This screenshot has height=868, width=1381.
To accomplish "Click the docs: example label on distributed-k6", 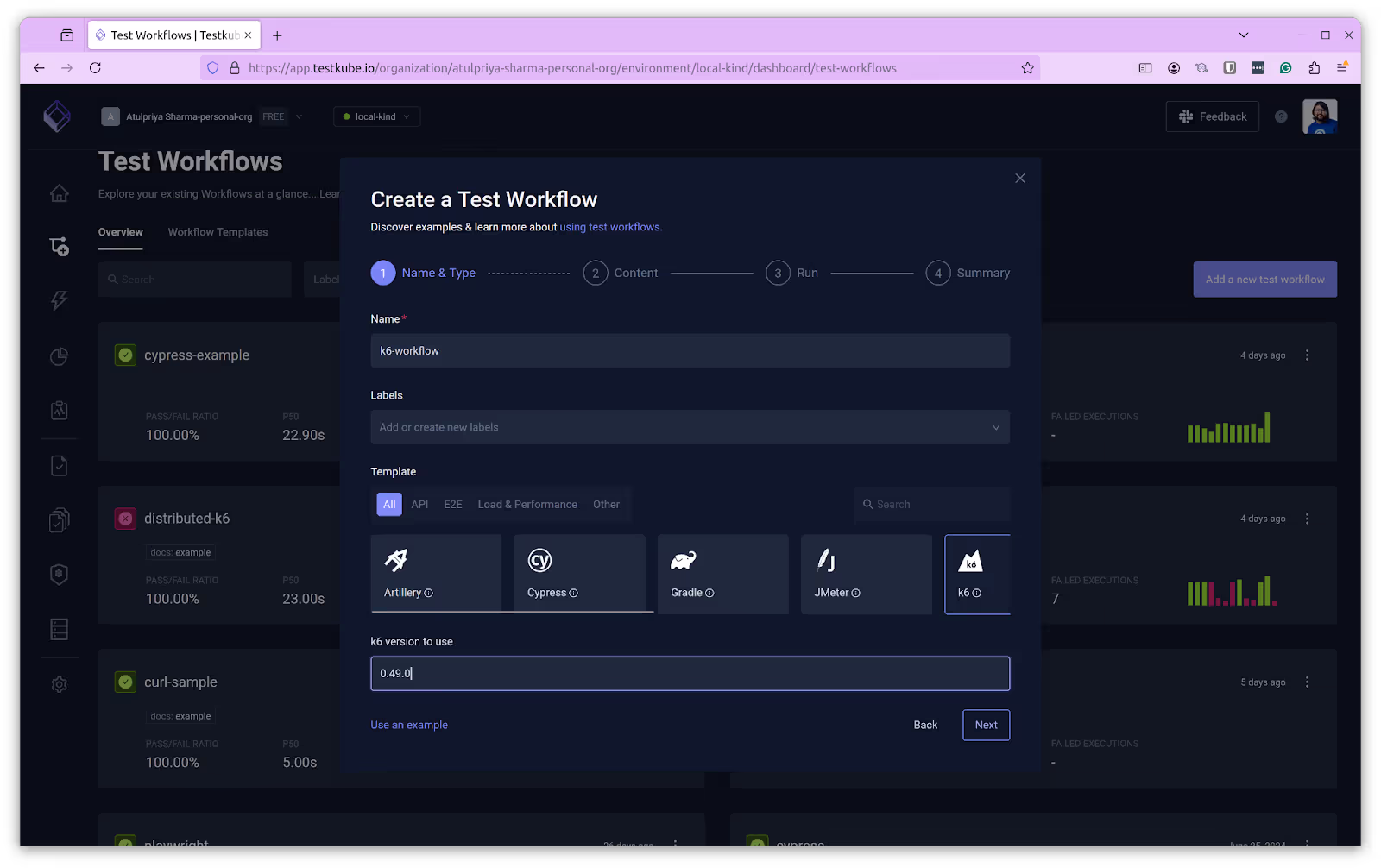I will 180,553.
